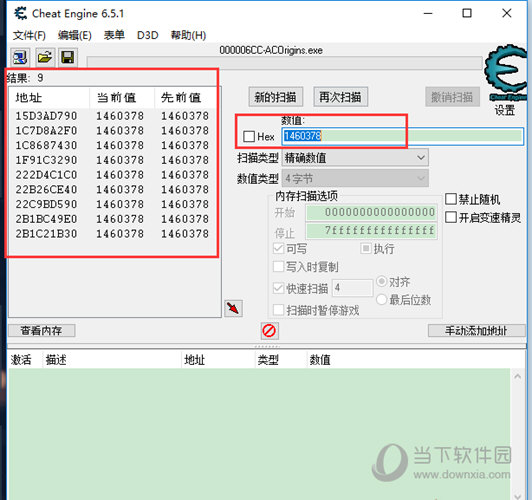Click the save floppy disk icon
This screenshot has width=532, height=500.
click(68, 57)
